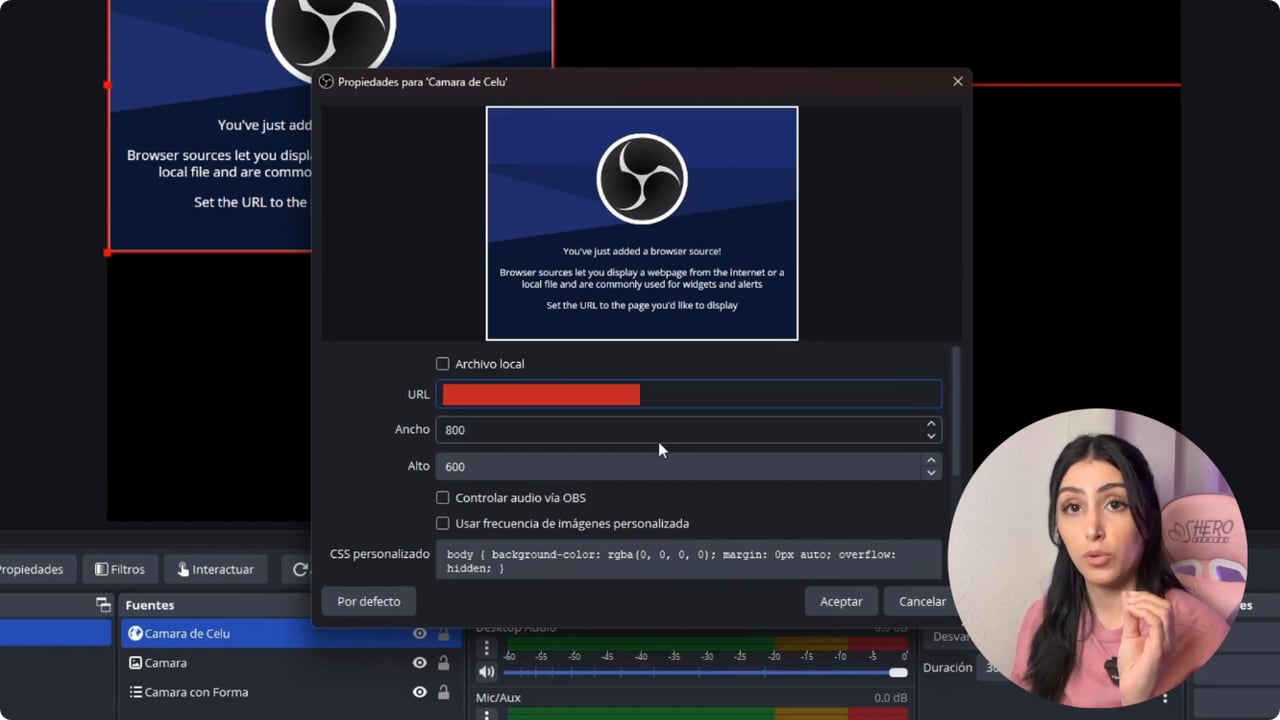This screenshot has height=720, width=1280.
Task: Select the Camara de Celu browser source
Action: (187, 633)
